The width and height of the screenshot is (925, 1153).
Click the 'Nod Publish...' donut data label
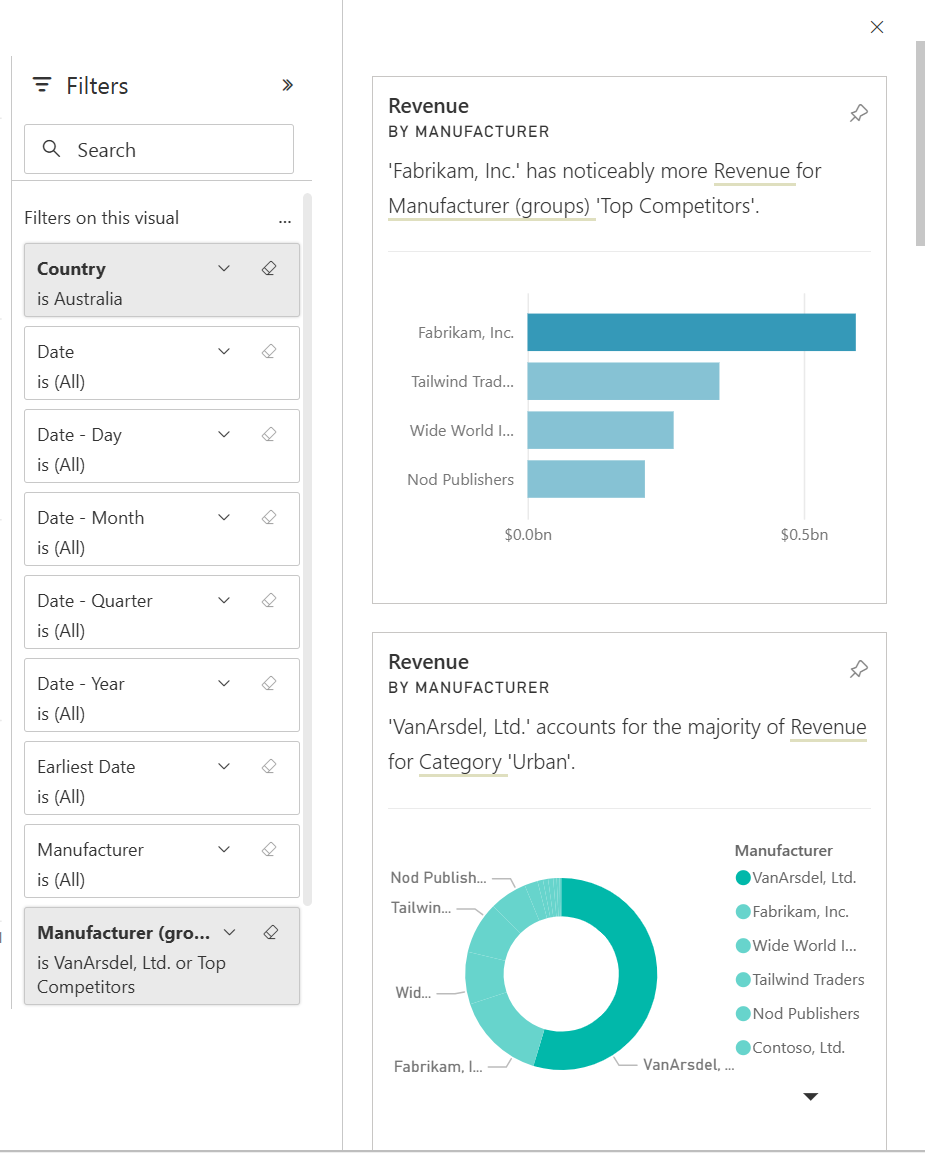438,878
